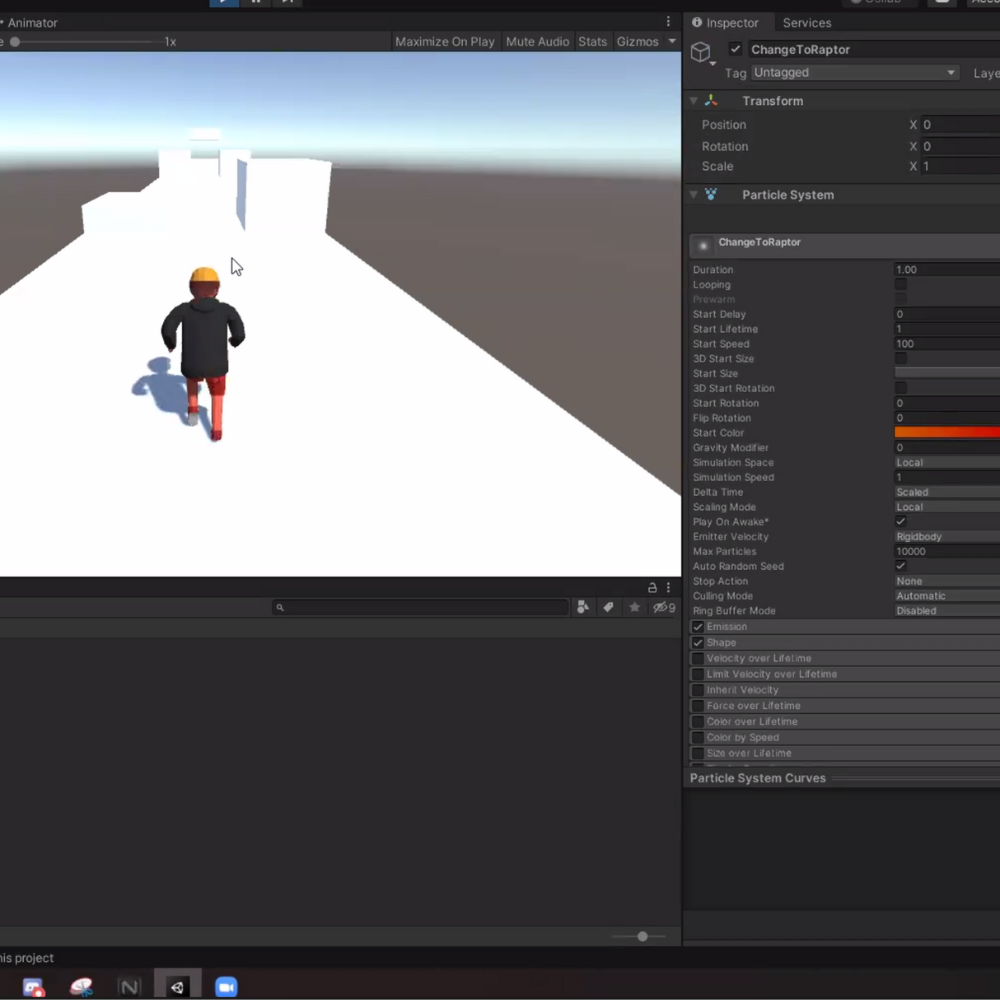Toggle hidden packages visibility with eye icon
Image resolution: width=1000 pixels, height=1000 pixels.
tap(660, 607)
